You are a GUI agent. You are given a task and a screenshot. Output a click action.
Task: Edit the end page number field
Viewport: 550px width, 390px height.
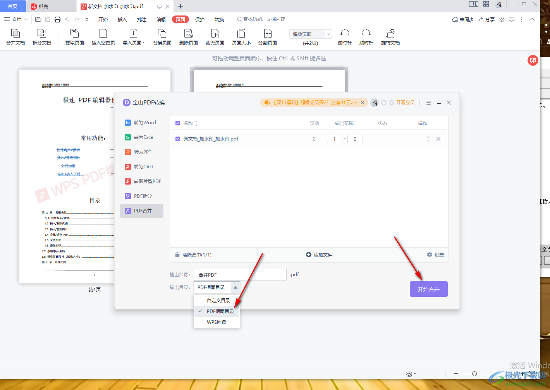(x=355, y=139)
